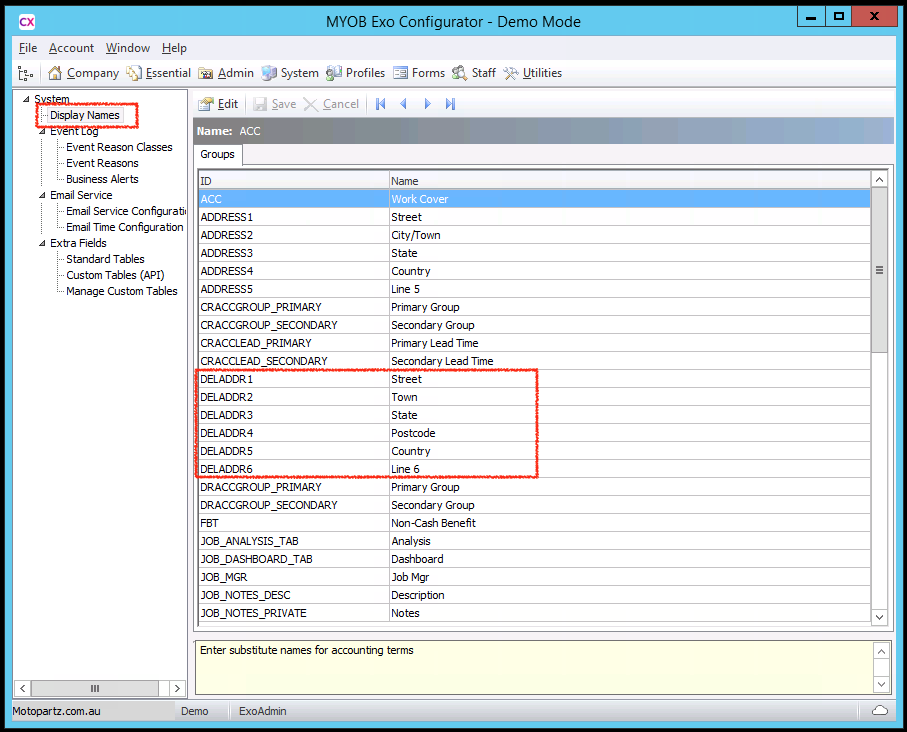Go to the previous record arrow
This screenshot has height=732, width=907.
point(404,104)
